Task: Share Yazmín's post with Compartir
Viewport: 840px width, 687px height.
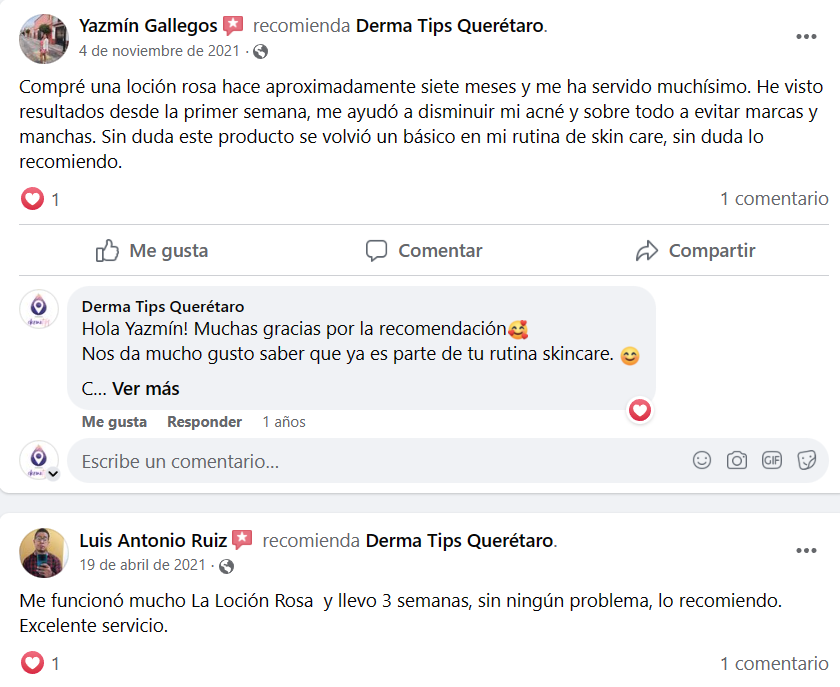Action: pyautogui.click(x=696, y=251)
